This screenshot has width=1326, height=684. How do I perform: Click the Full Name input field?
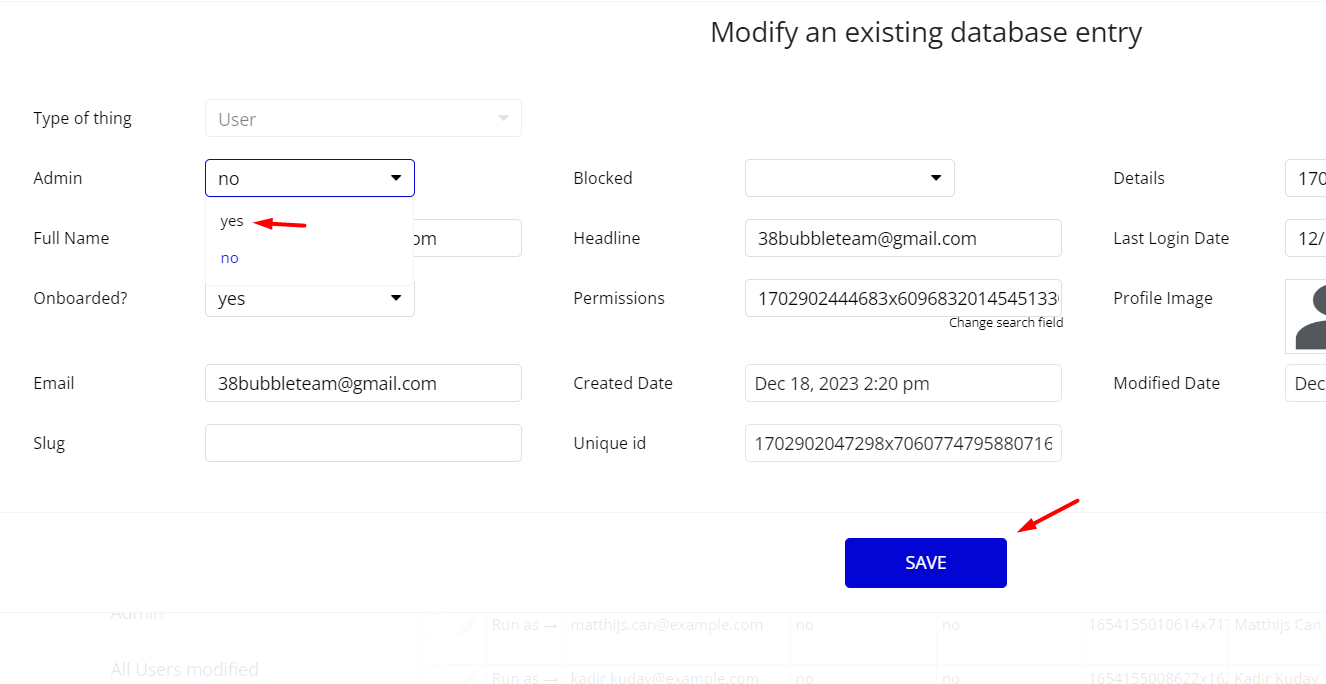tap(363, 238)
